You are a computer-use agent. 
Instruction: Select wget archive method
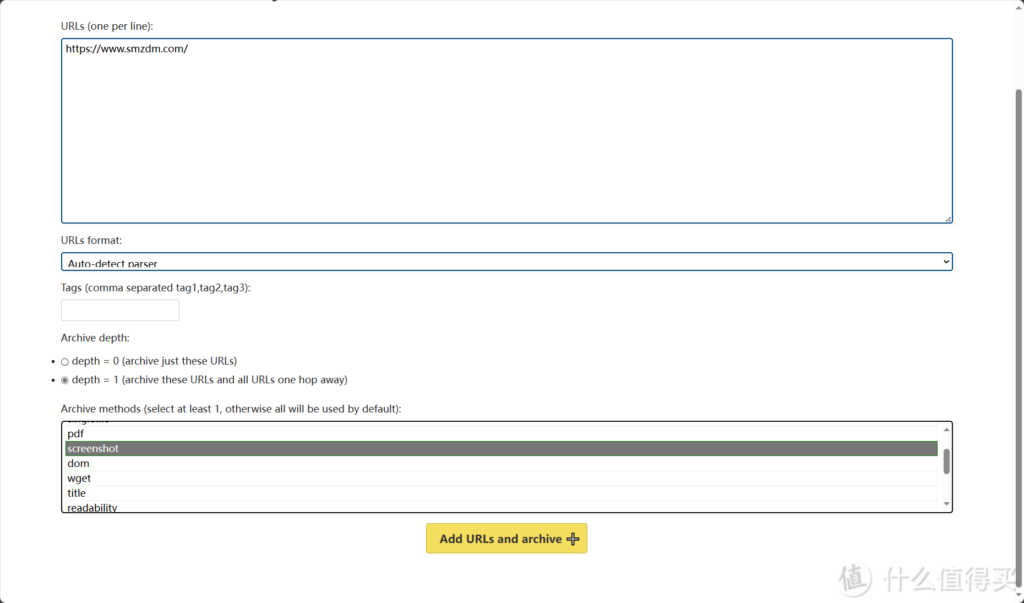79,479
